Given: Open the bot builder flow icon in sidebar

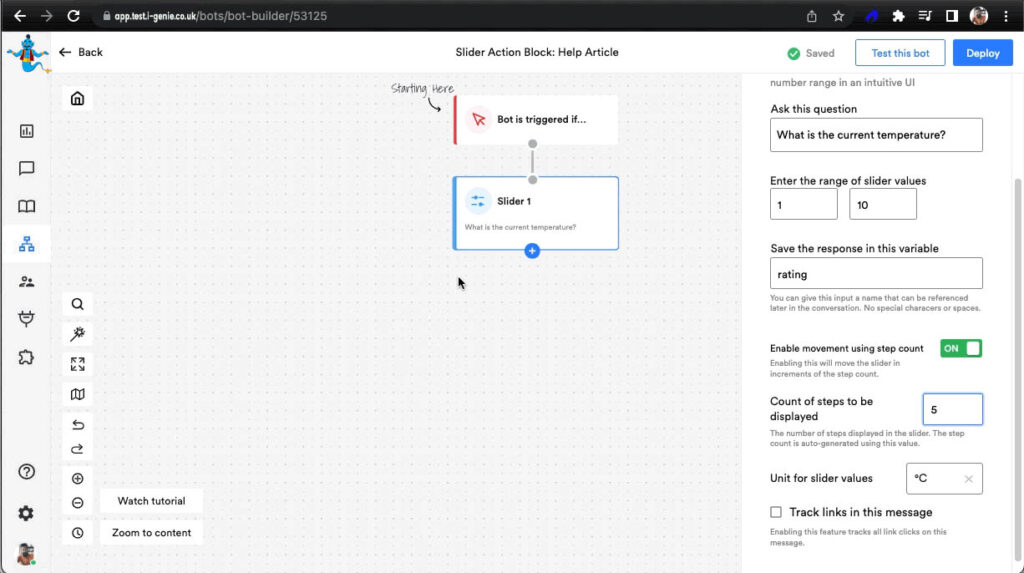Looking at the screenshot, I should coord(26,244).
